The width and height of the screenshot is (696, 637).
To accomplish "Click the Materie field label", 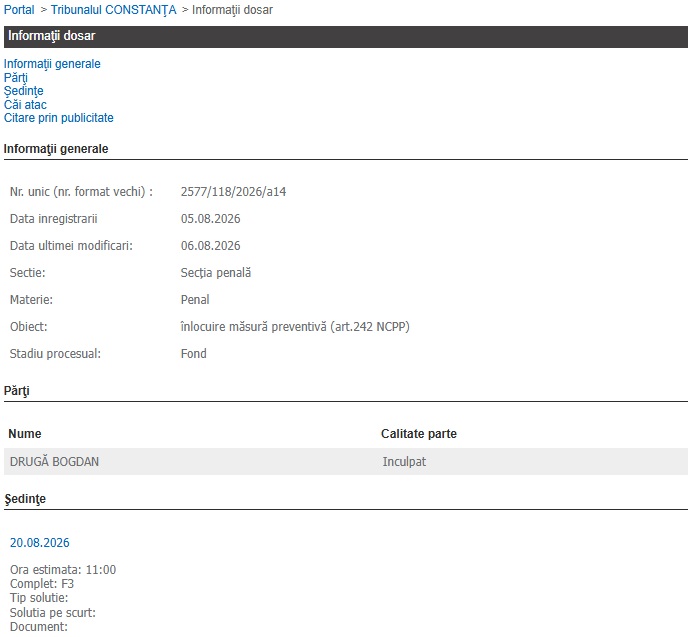I will pyautogui.click(x=31, y=300).
